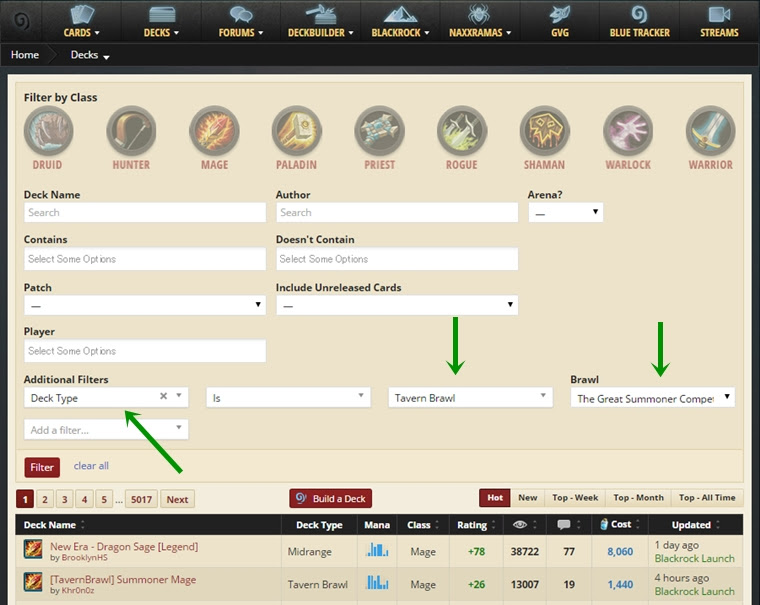Screen dimensions: 760x605
Task: Open the Patch dropdown
Action: pyautogui.click(x=145, y=305)
